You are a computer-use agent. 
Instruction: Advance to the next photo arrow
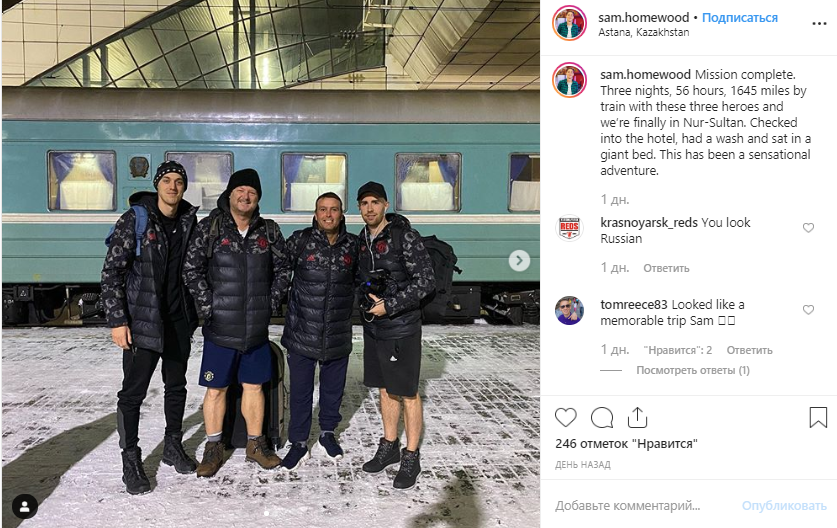(519, 261)
